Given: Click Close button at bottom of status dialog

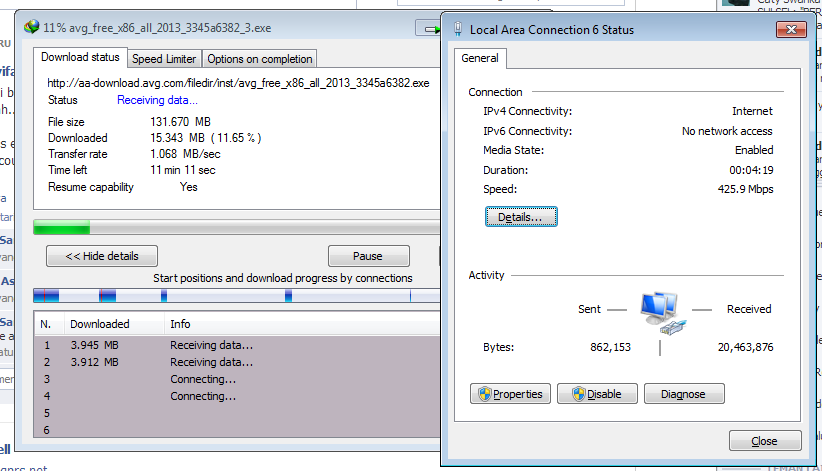Looking at the screenshot, I should click(765, 441).
